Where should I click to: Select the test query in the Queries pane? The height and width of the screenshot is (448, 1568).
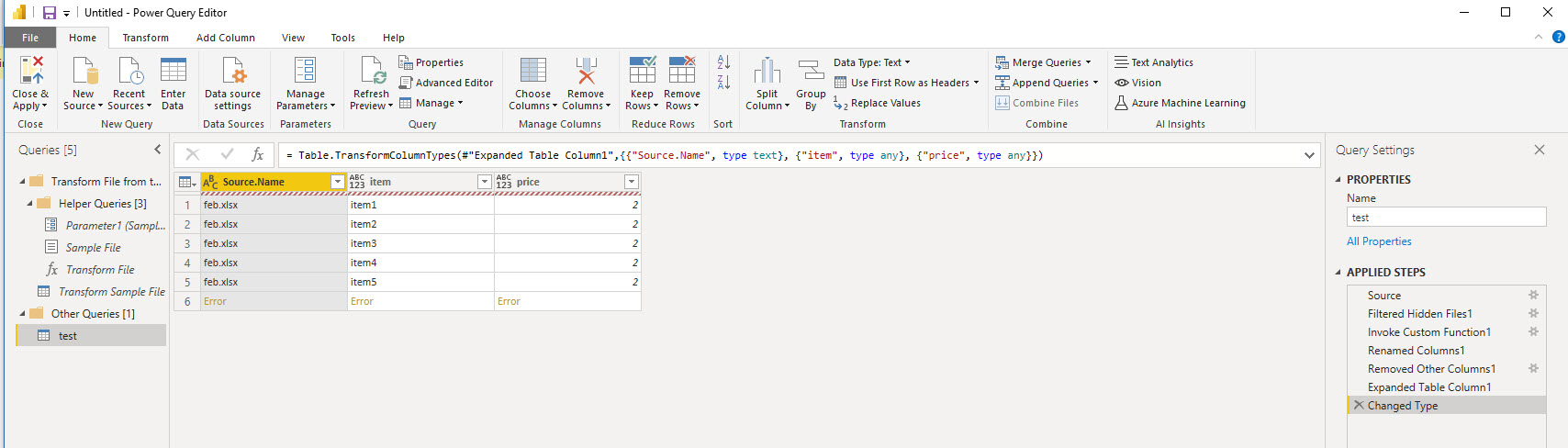click(91, 336)
